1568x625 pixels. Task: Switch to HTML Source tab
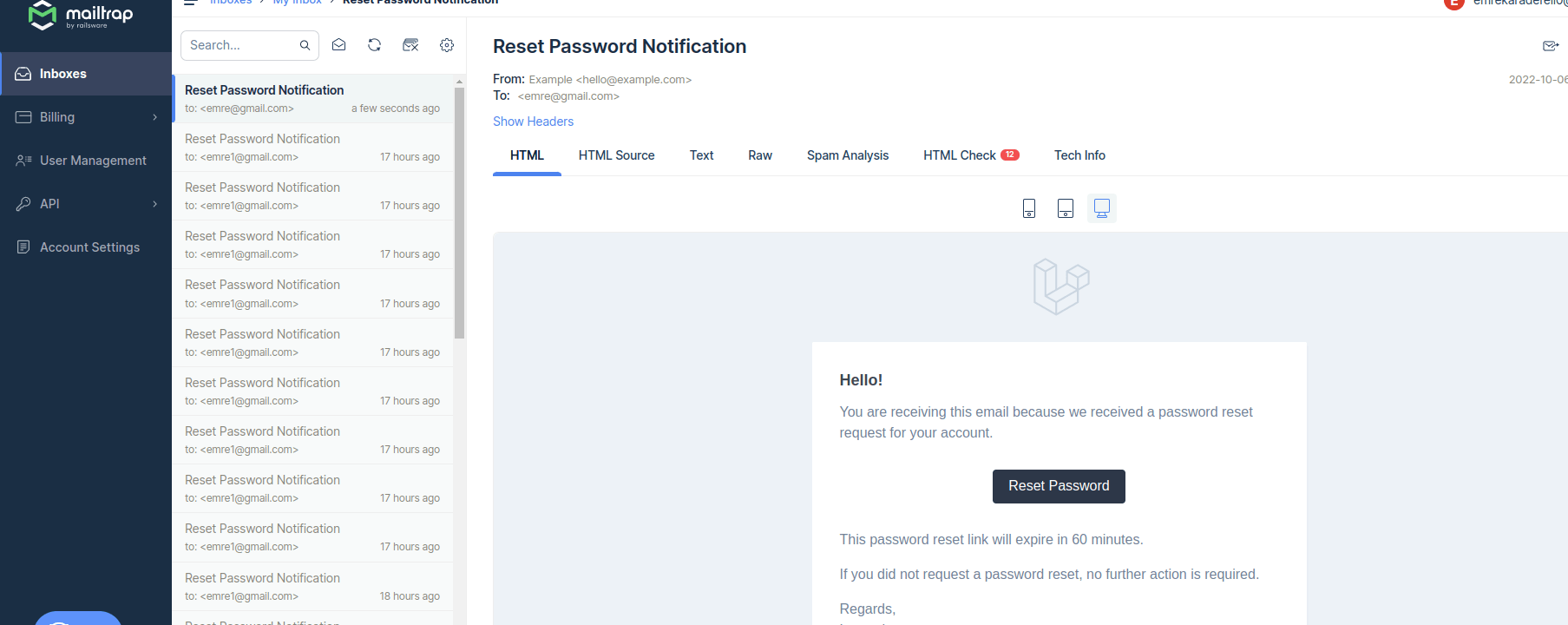point(616,155)
